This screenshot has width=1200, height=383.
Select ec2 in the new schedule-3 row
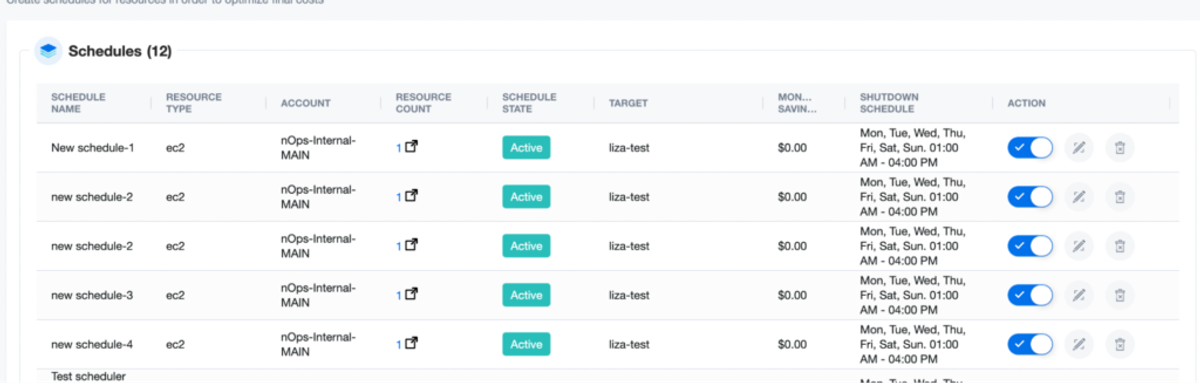coord(176,295)
